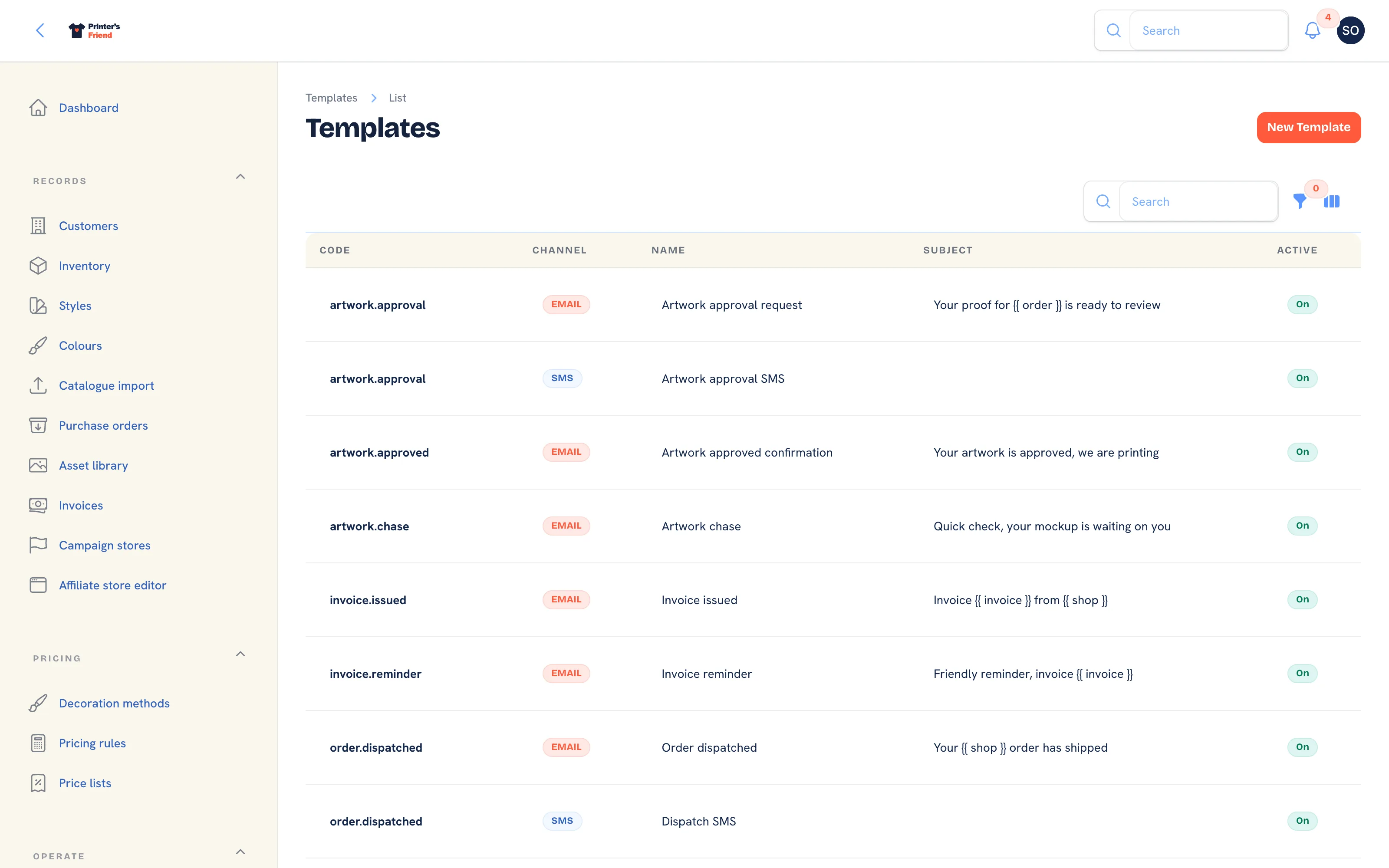Click the Pricing rules calculator icon

38,743
